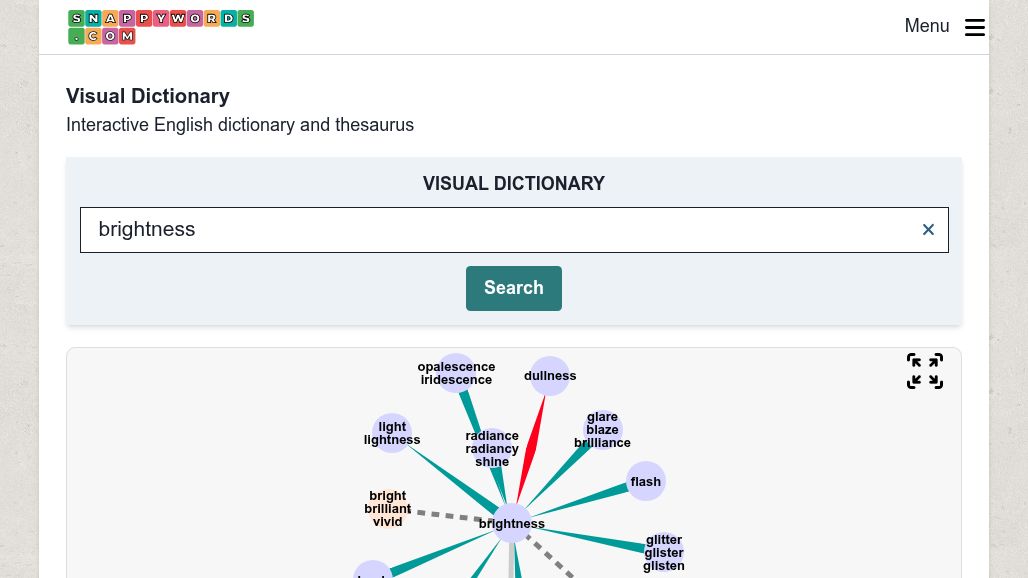The height and width of the screenshot is (578, 1028).
Task: Click the Snappywords.com logo
Action: [x=160, y=27]
